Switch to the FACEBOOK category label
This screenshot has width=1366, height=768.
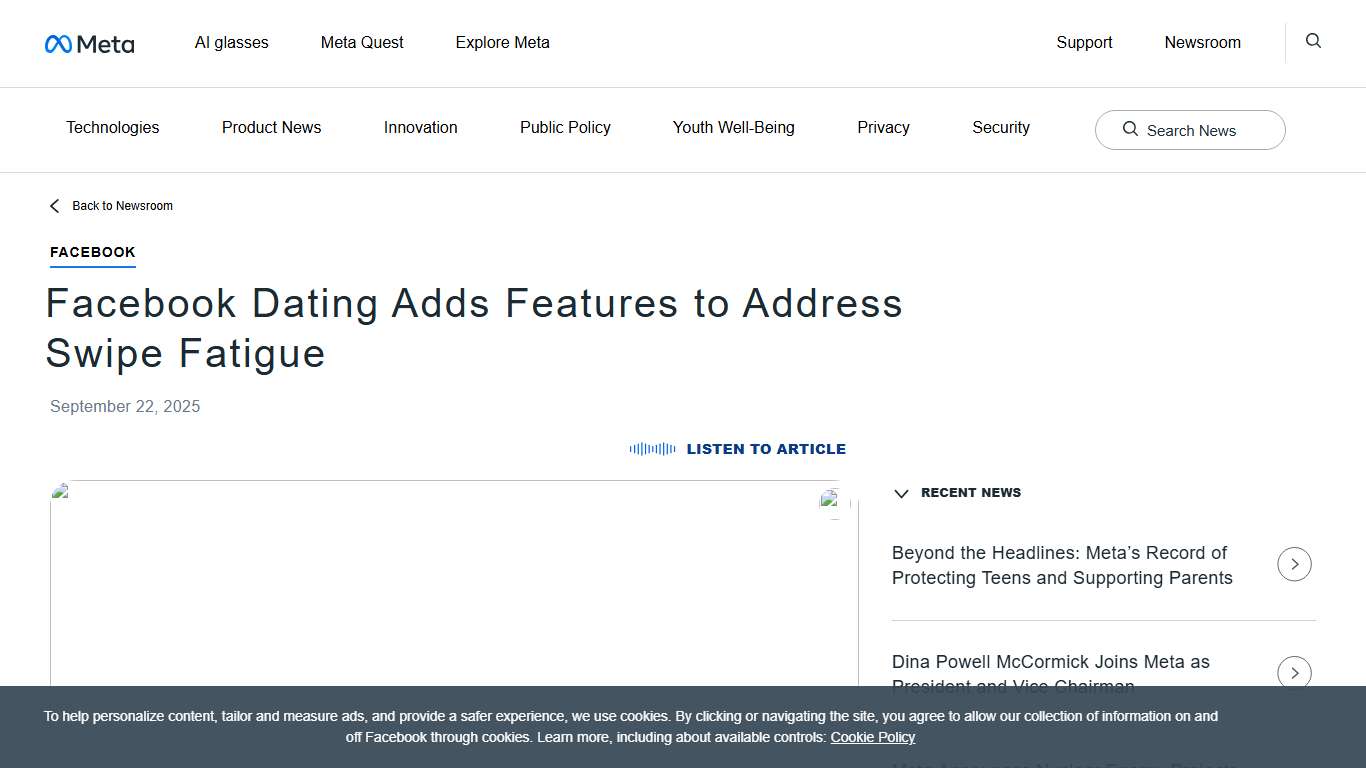tap(92, 252)
